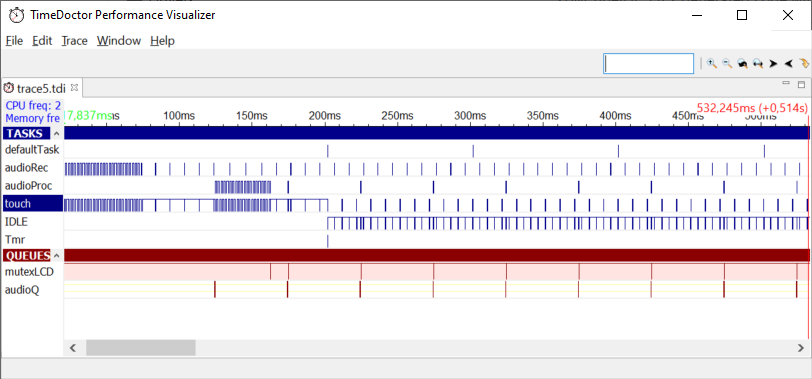Minimize the trace5.tdi editor view
Image resolution: width=812 pixels, height=379 pixels.
pos(786,83)
